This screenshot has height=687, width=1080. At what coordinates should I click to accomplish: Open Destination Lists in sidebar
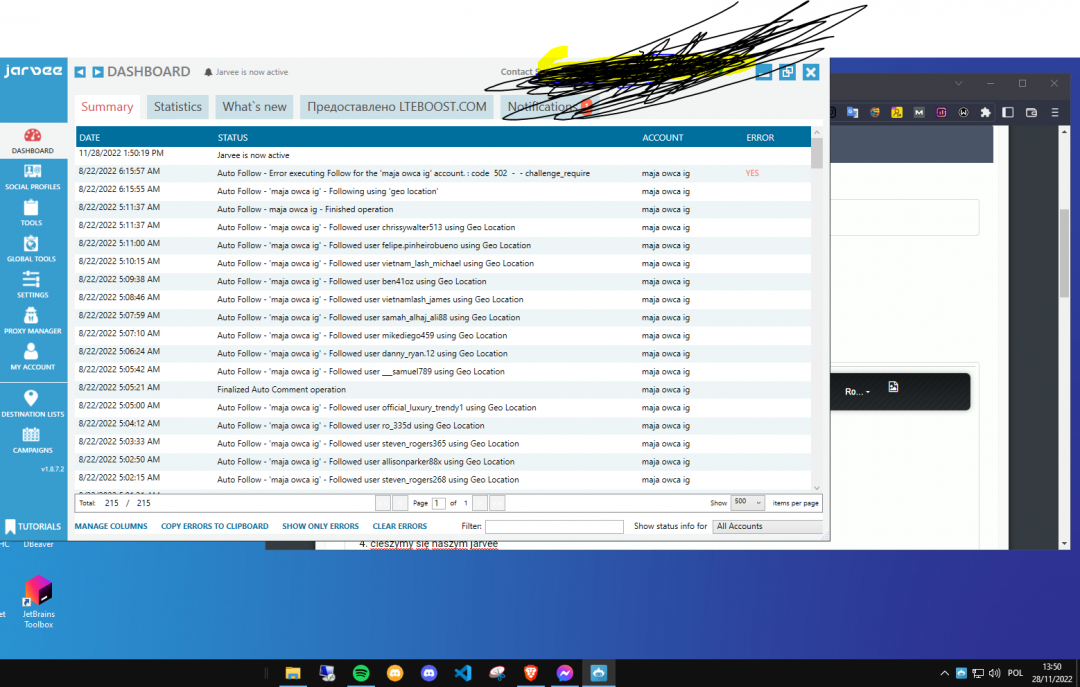pos(32,403)
